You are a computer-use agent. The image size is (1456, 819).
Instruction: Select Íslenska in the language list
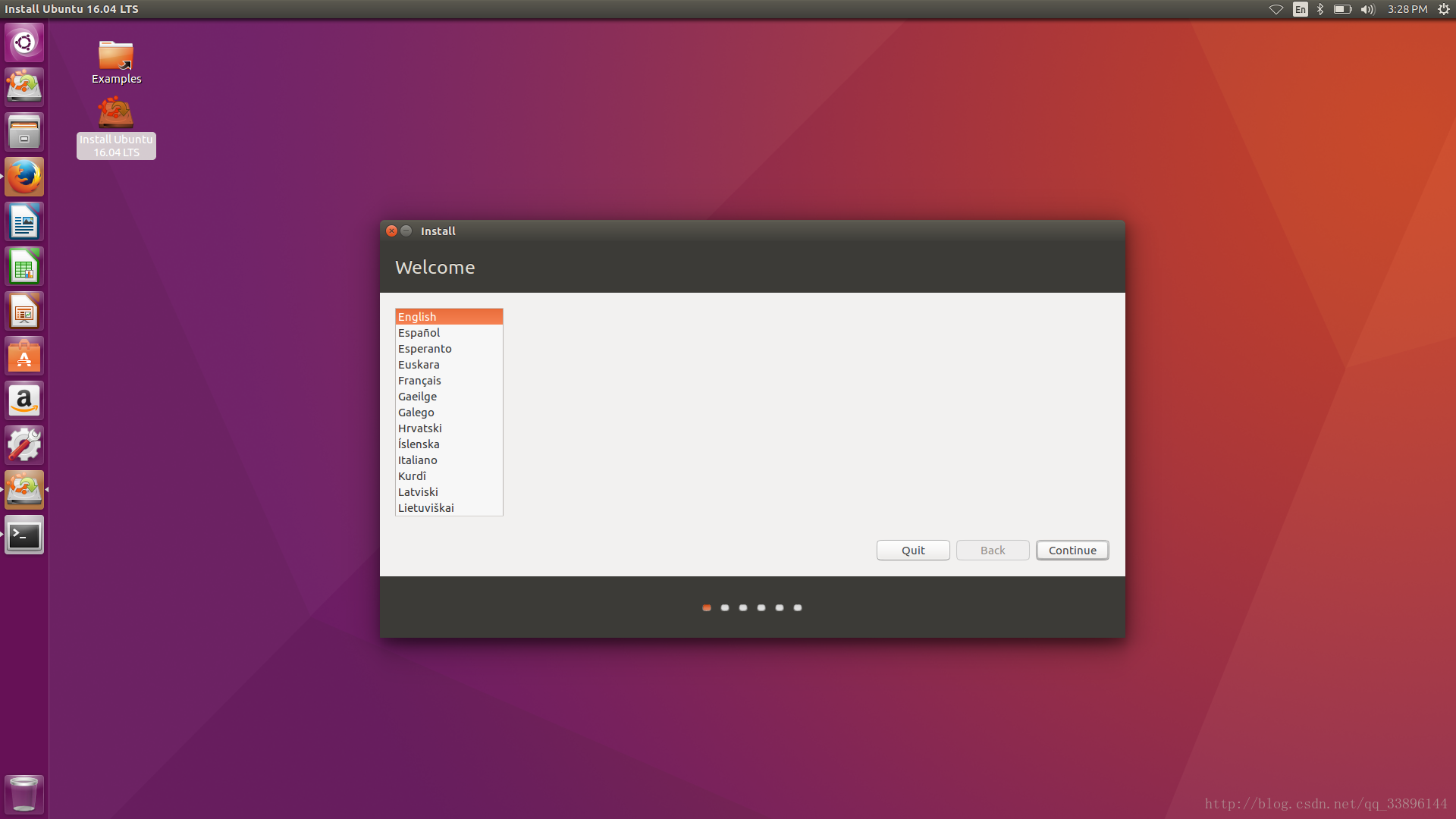pos(449,444)
